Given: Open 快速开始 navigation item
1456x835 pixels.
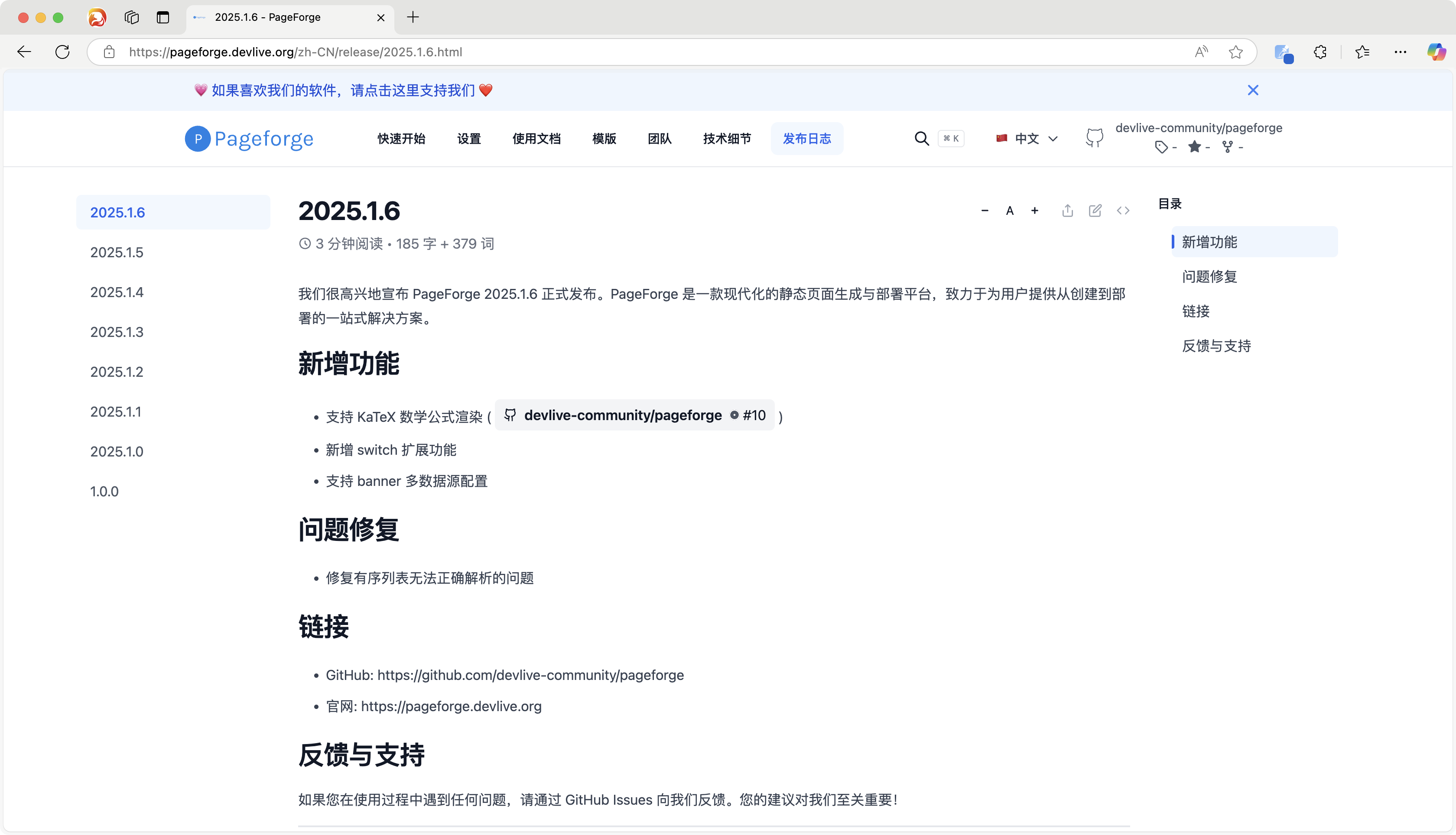Looking at the screenshot, I should [x=401, y=139].
